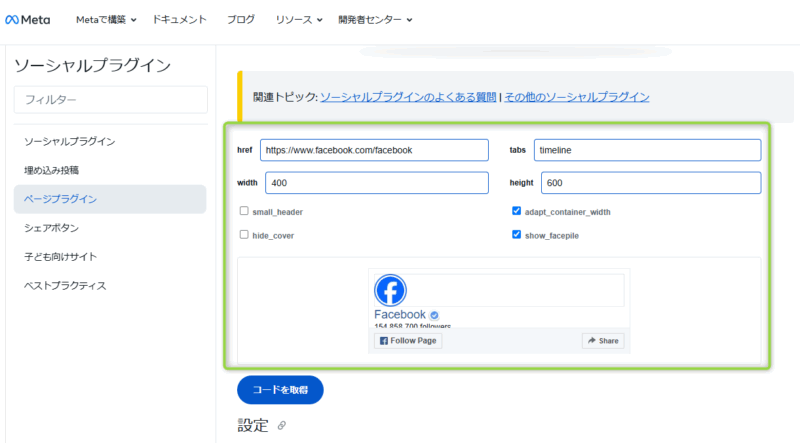Click the anchor link icon beside 設定
Image resolution: width=800 pixels, height=443 pixels.
282,425
